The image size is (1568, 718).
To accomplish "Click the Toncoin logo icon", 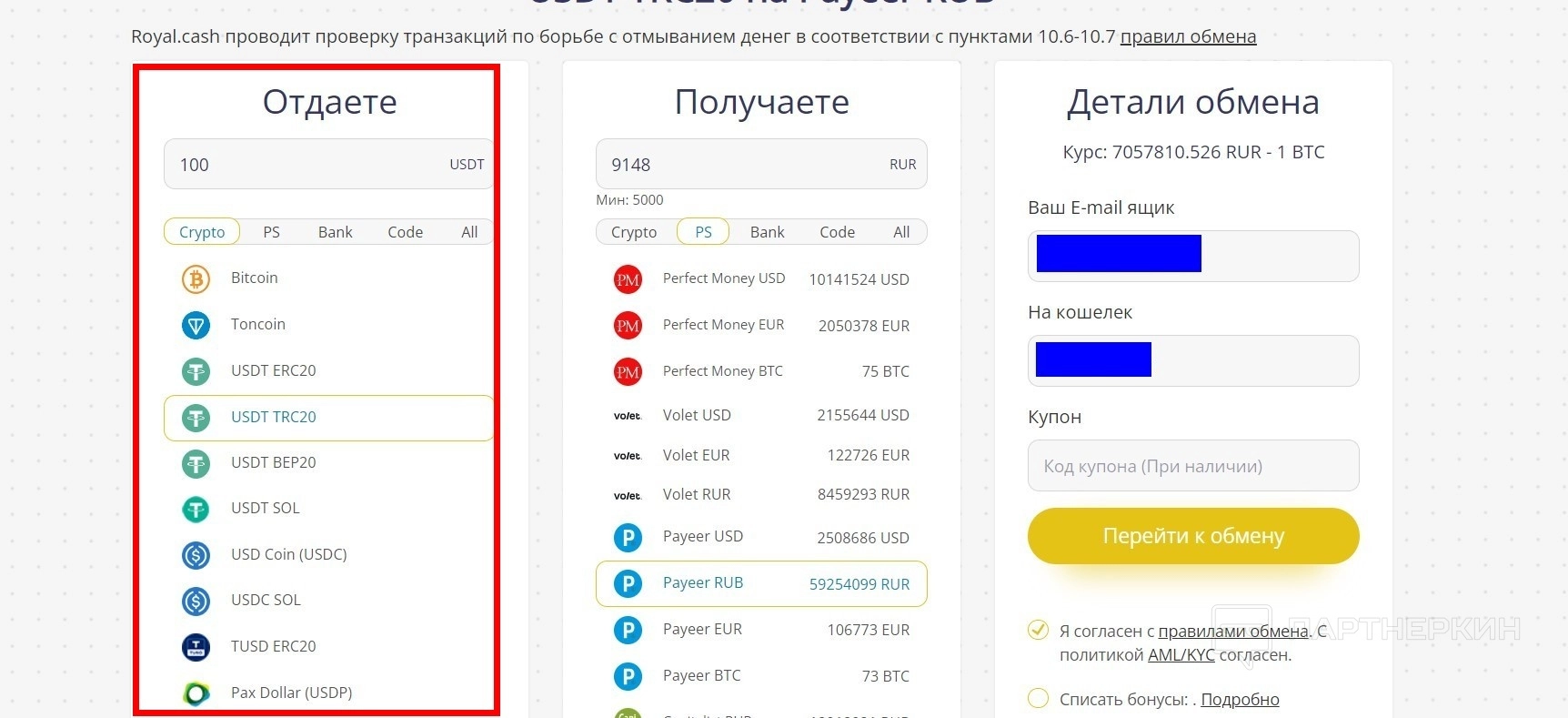I will [x=196, y=325].
